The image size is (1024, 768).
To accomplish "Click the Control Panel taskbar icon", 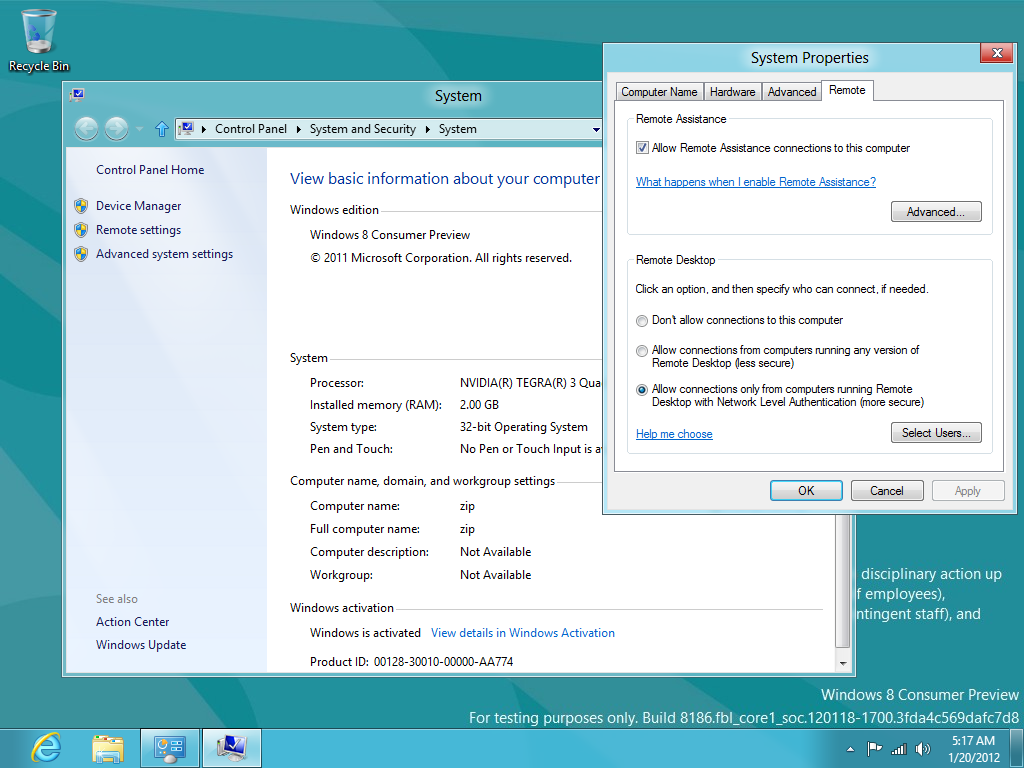I will coord(170,747).
